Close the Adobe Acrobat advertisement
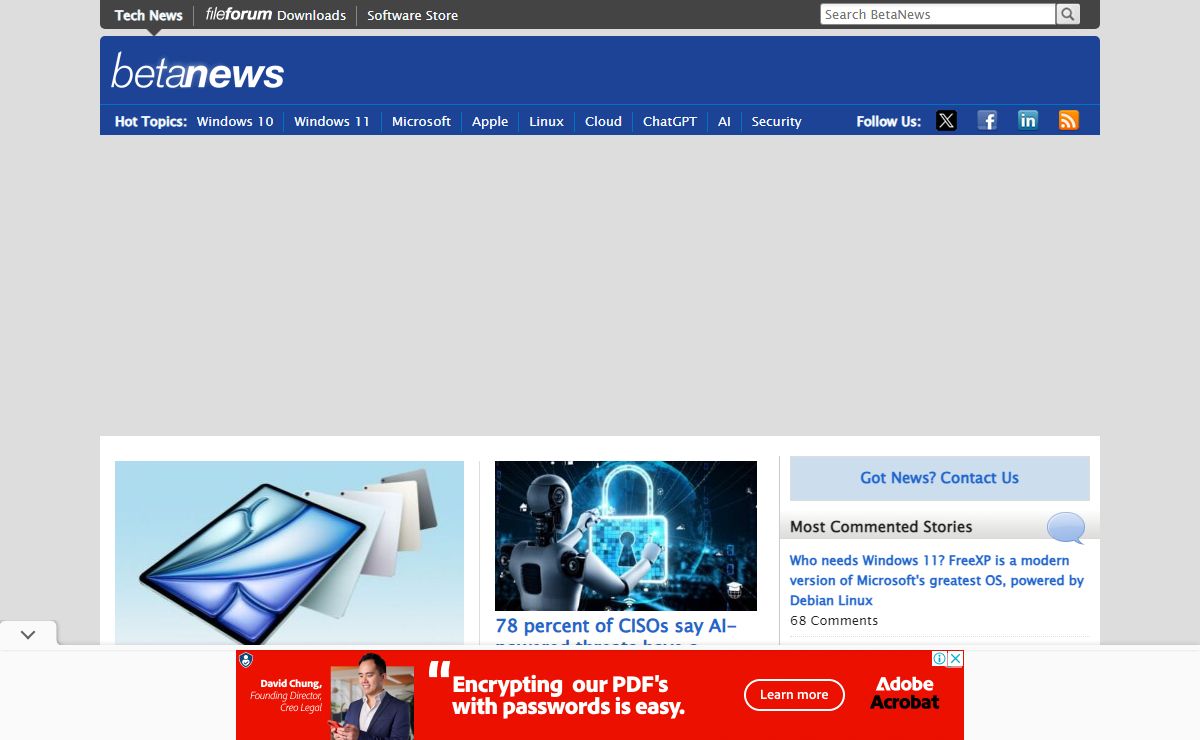Screen dimensions: 1200x740 pos(957,658)
